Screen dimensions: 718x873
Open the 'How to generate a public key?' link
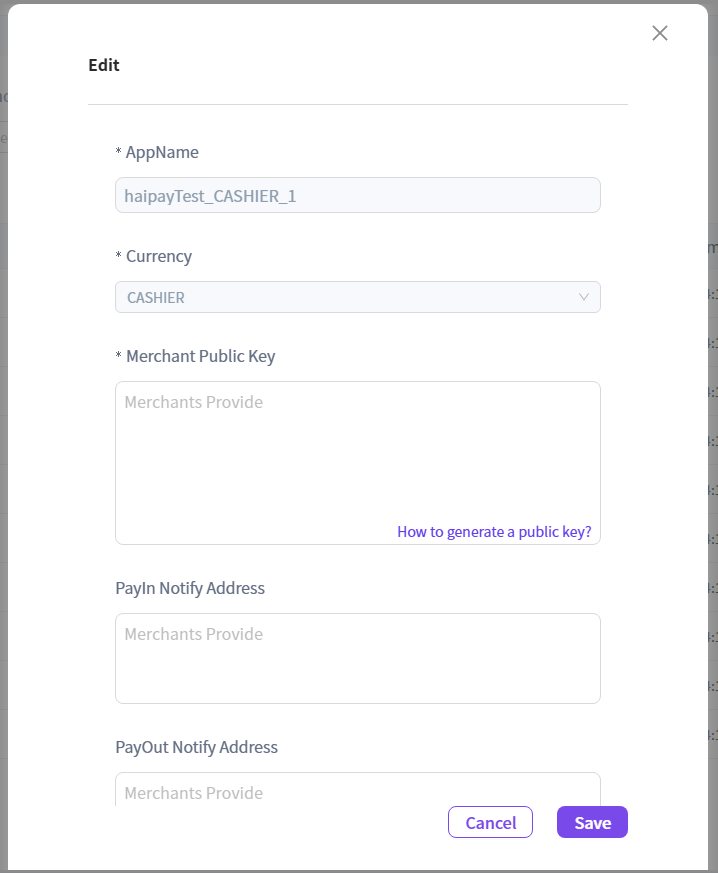click(x=494, y=532)
